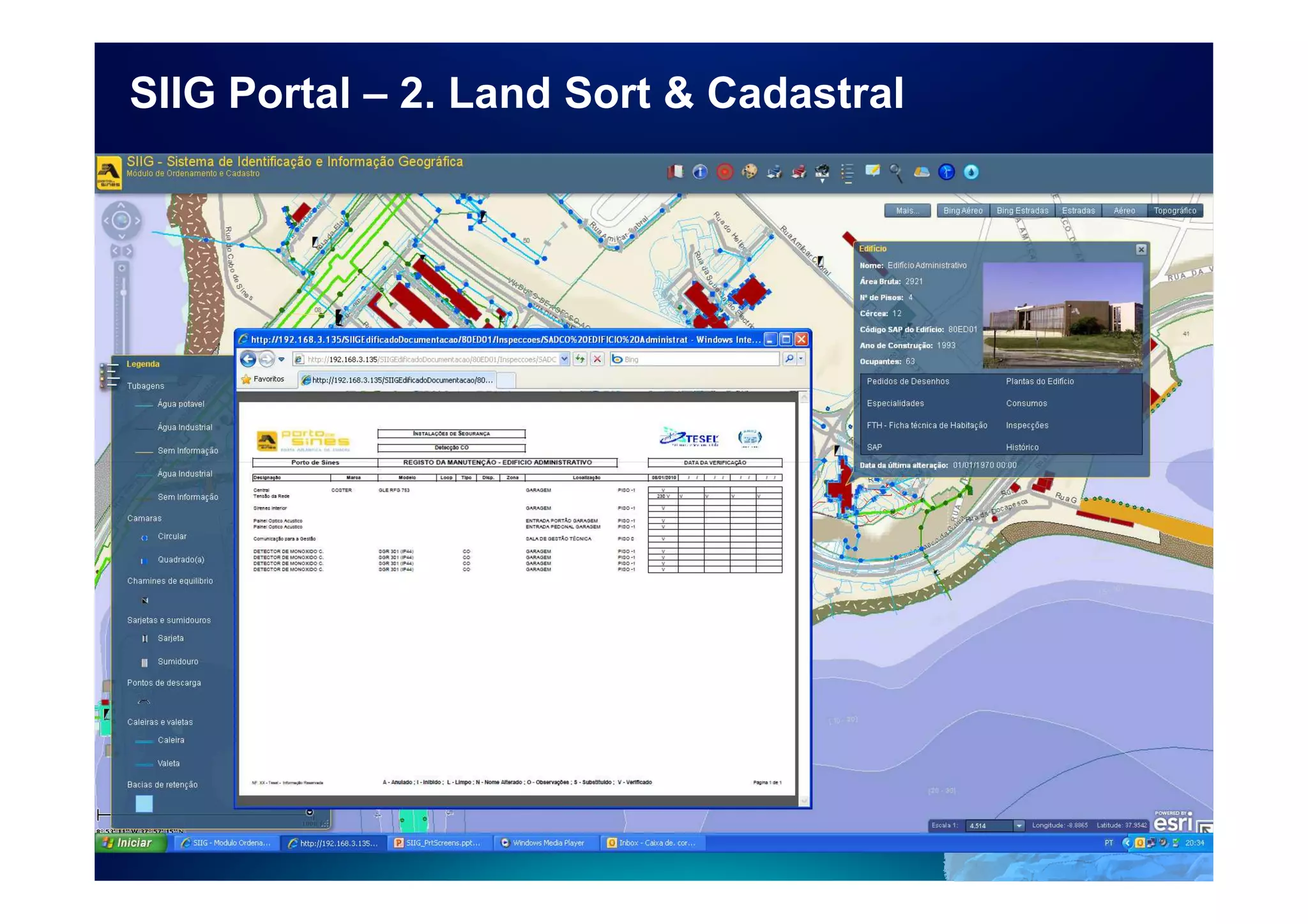Open Especialidades link

point(895,404)
